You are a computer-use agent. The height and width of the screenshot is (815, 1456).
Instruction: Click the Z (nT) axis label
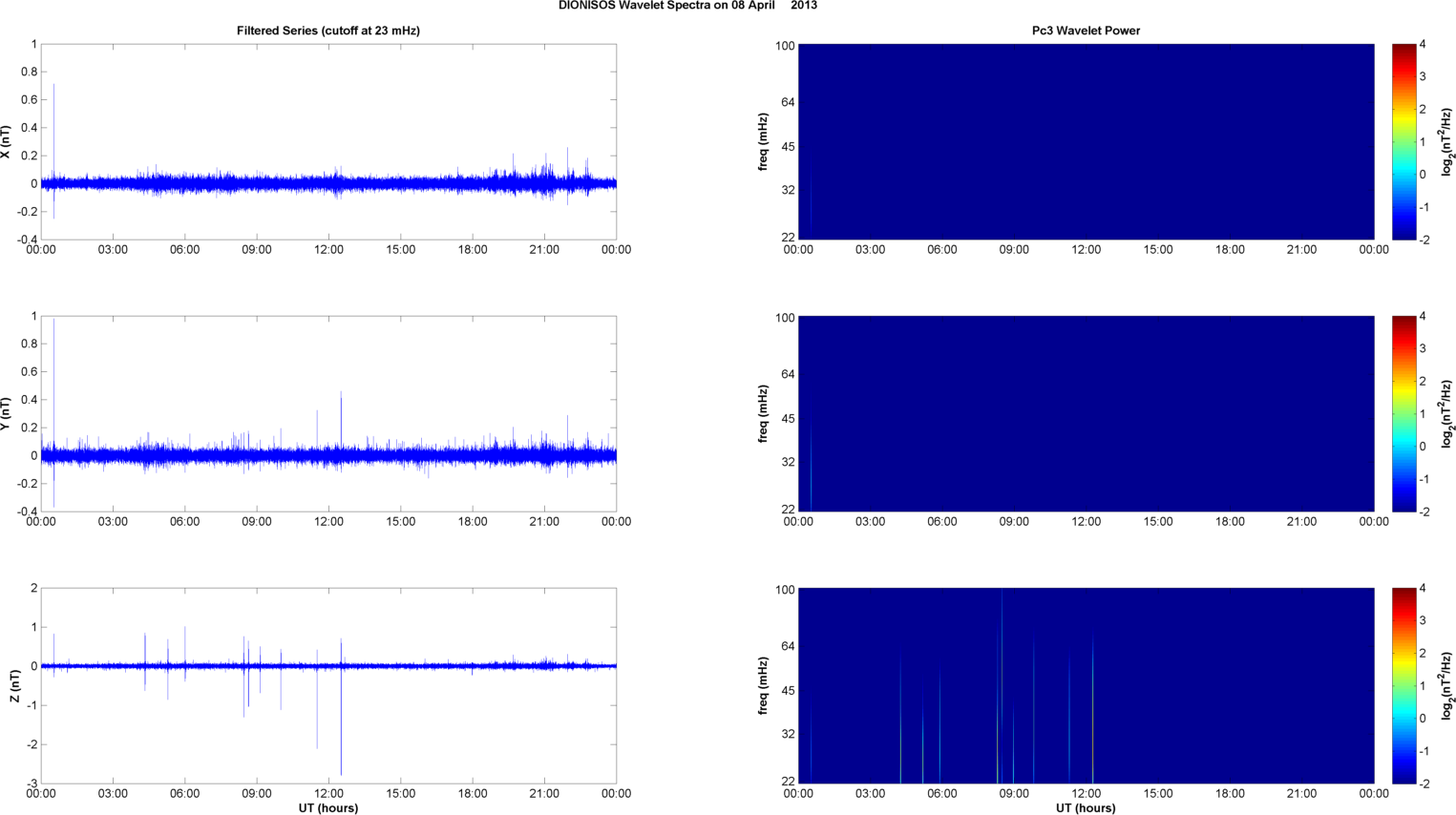pyautogui.click(x=14, y=686)
